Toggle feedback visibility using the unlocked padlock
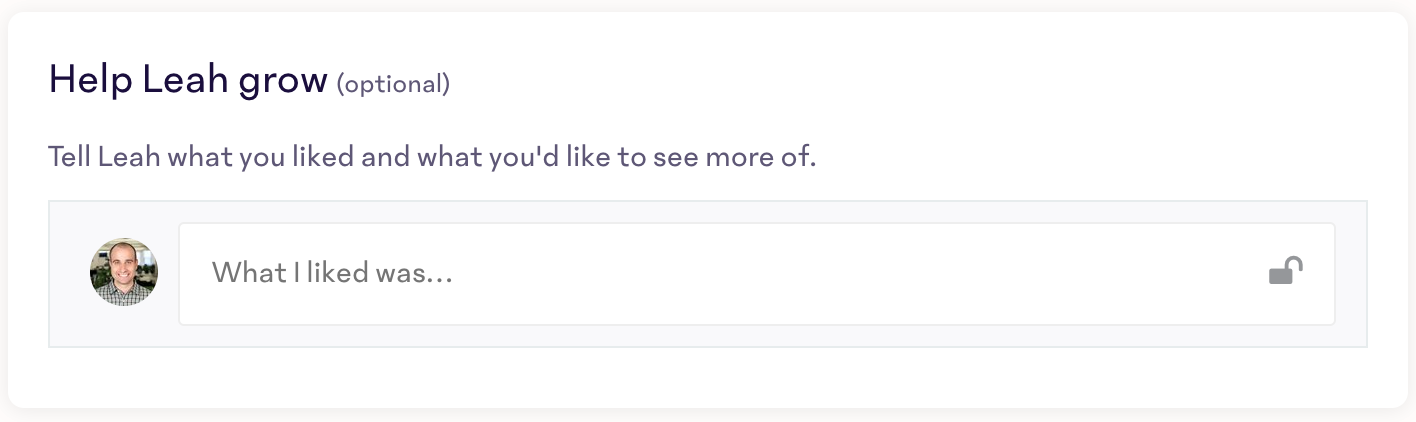Screen dimensions: 1416x422 (x=1286, y=271)
